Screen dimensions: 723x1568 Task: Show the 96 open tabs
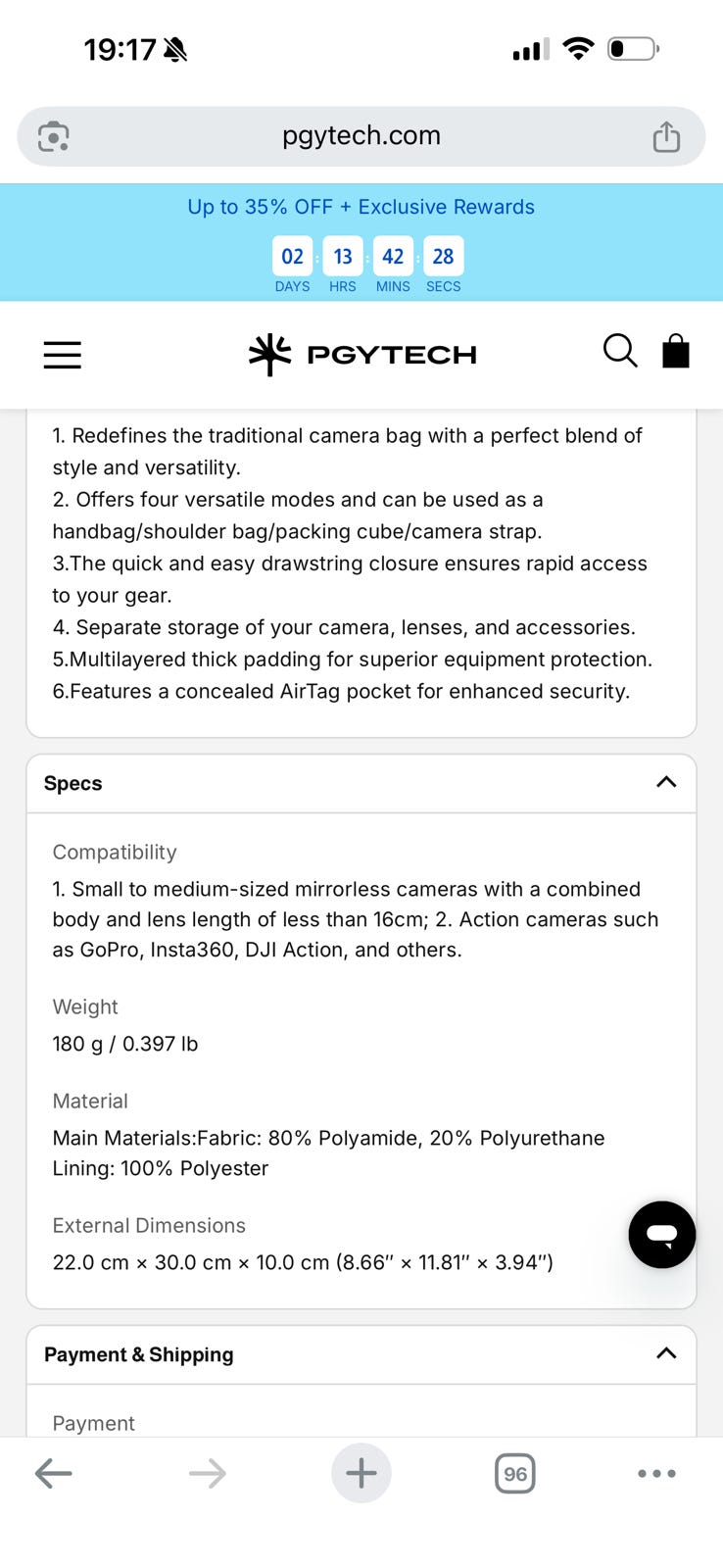(x=515, y=1473)
